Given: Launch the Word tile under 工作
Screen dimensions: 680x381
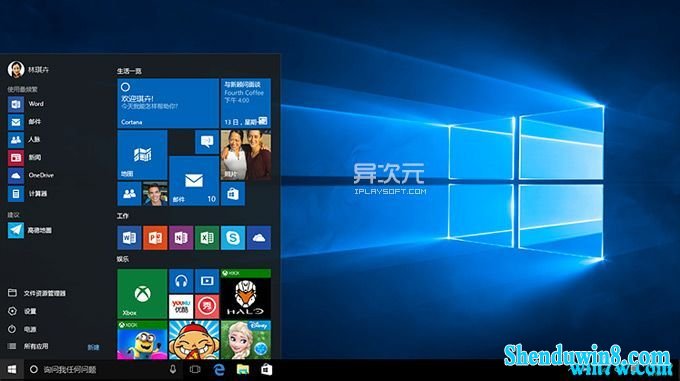Looking at the screenshot, I should (129, 238).
